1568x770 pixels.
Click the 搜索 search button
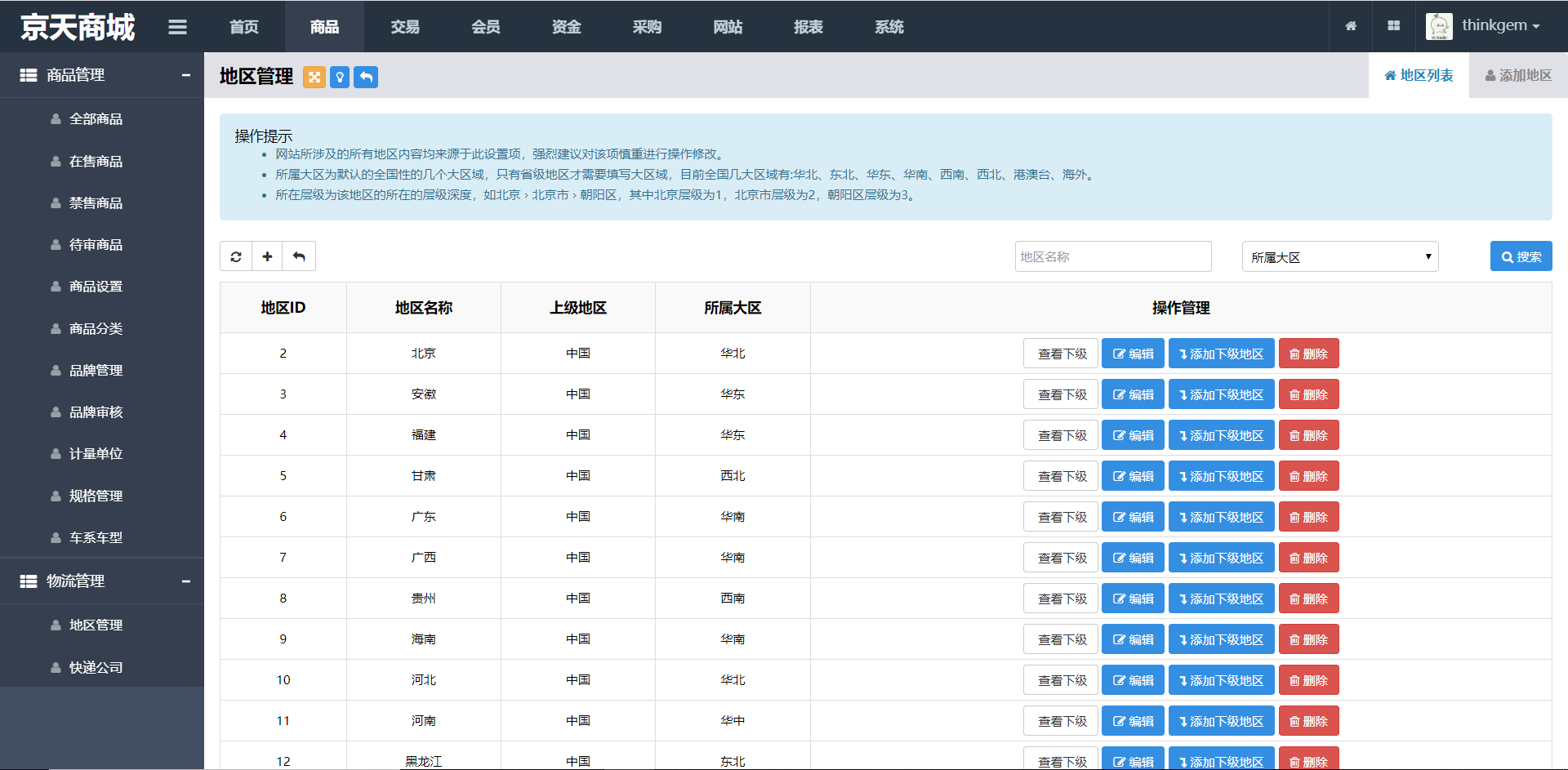pos(1521,256)
